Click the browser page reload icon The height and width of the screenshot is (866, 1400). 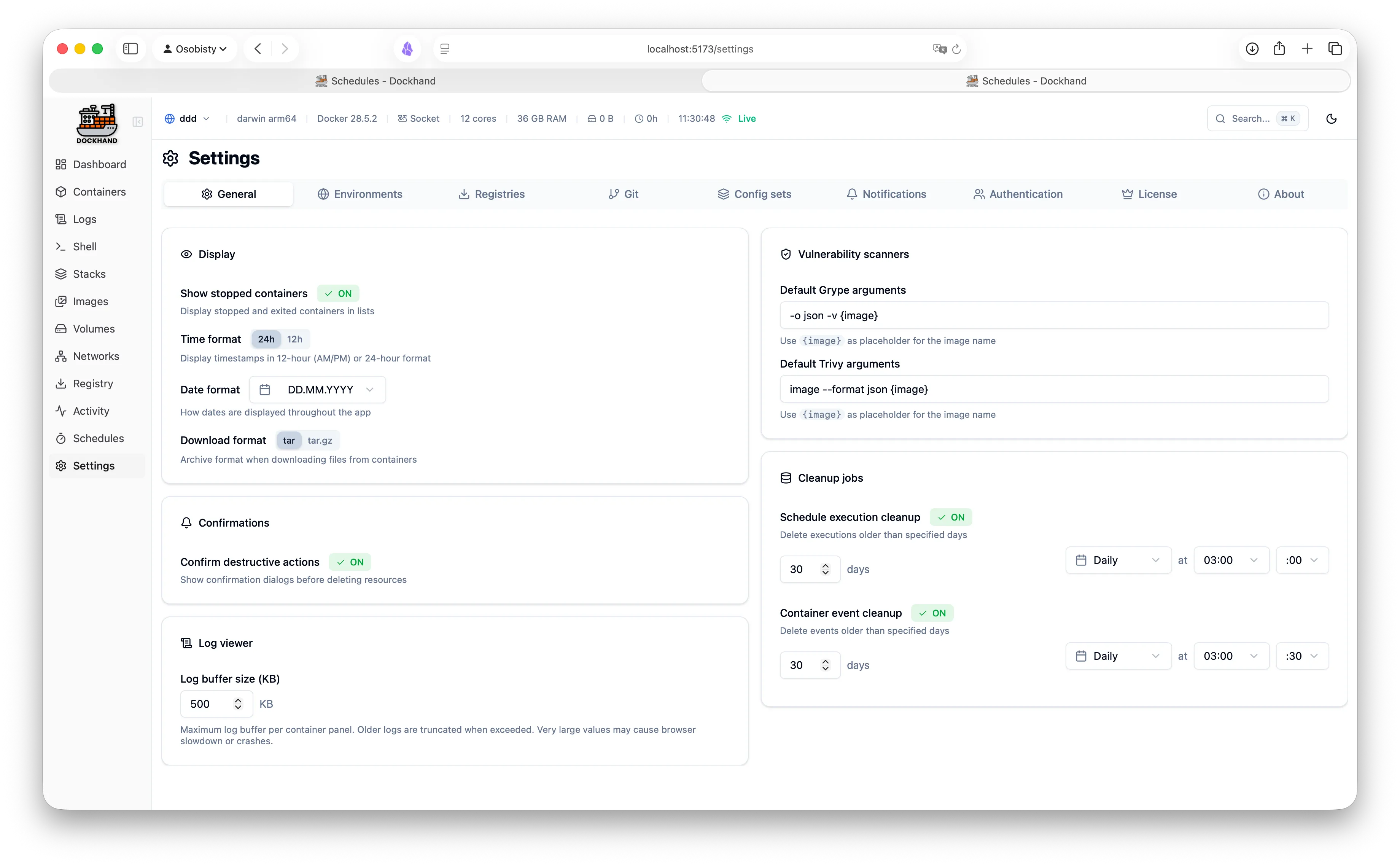click(x=956, y=49)
